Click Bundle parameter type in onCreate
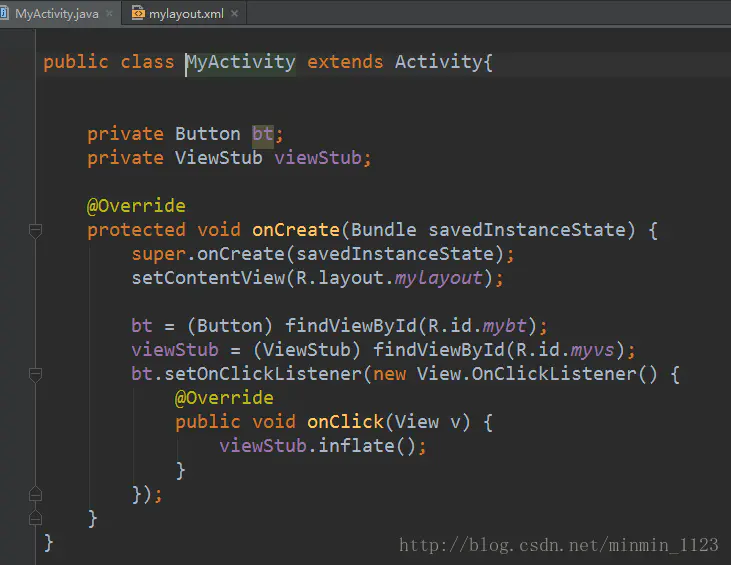Screen dimensions: 731x565 pos(383,230)
